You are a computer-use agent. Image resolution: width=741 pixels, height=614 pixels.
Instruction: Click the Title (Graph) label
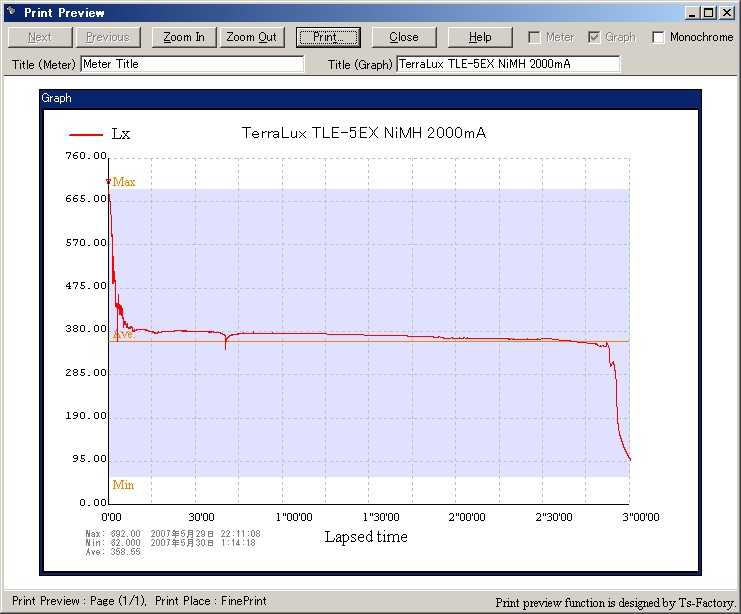tap(360, 64)
